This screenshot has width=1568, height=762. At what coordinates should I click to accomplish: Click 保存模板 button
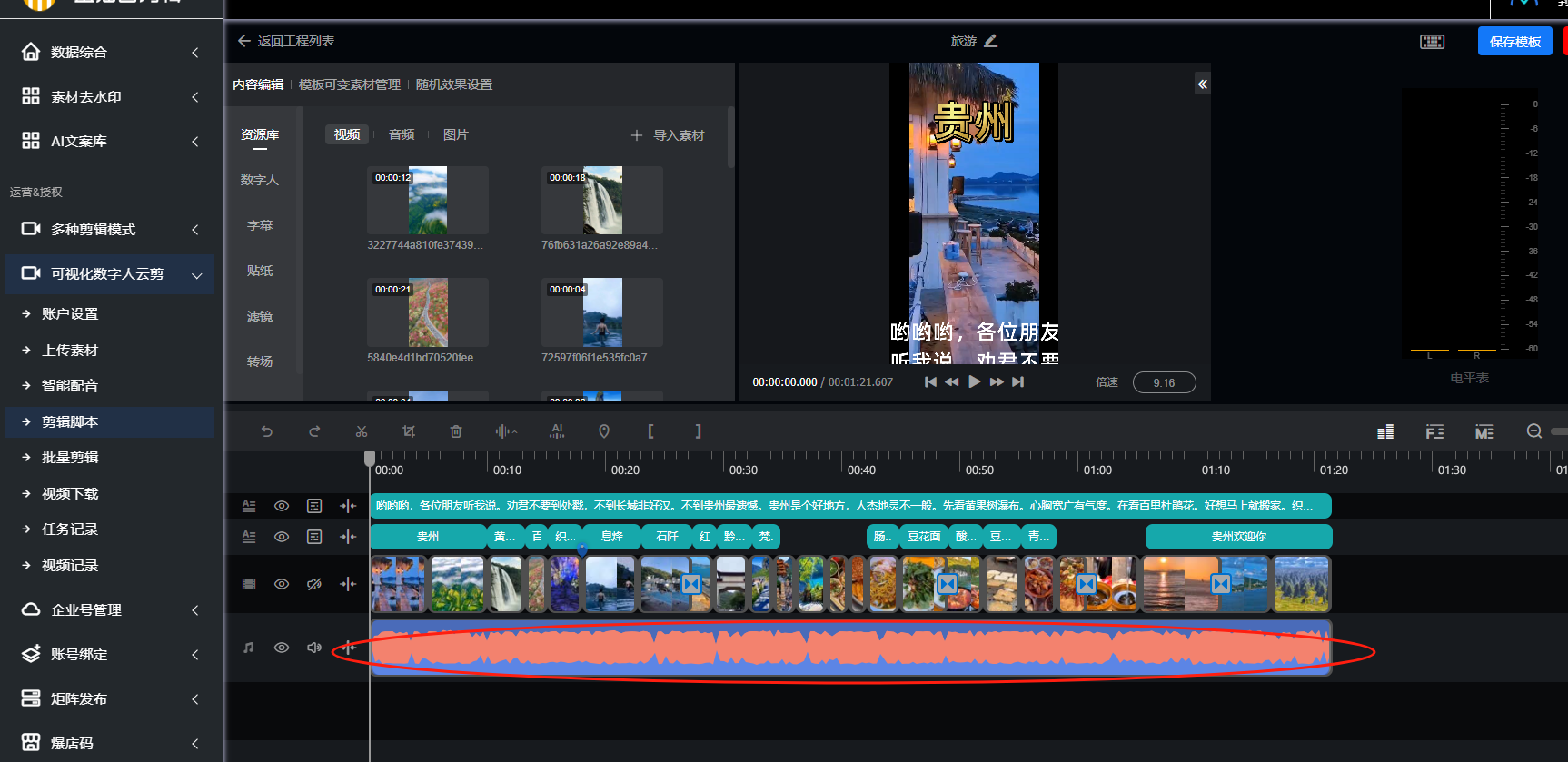[1515, 42]
